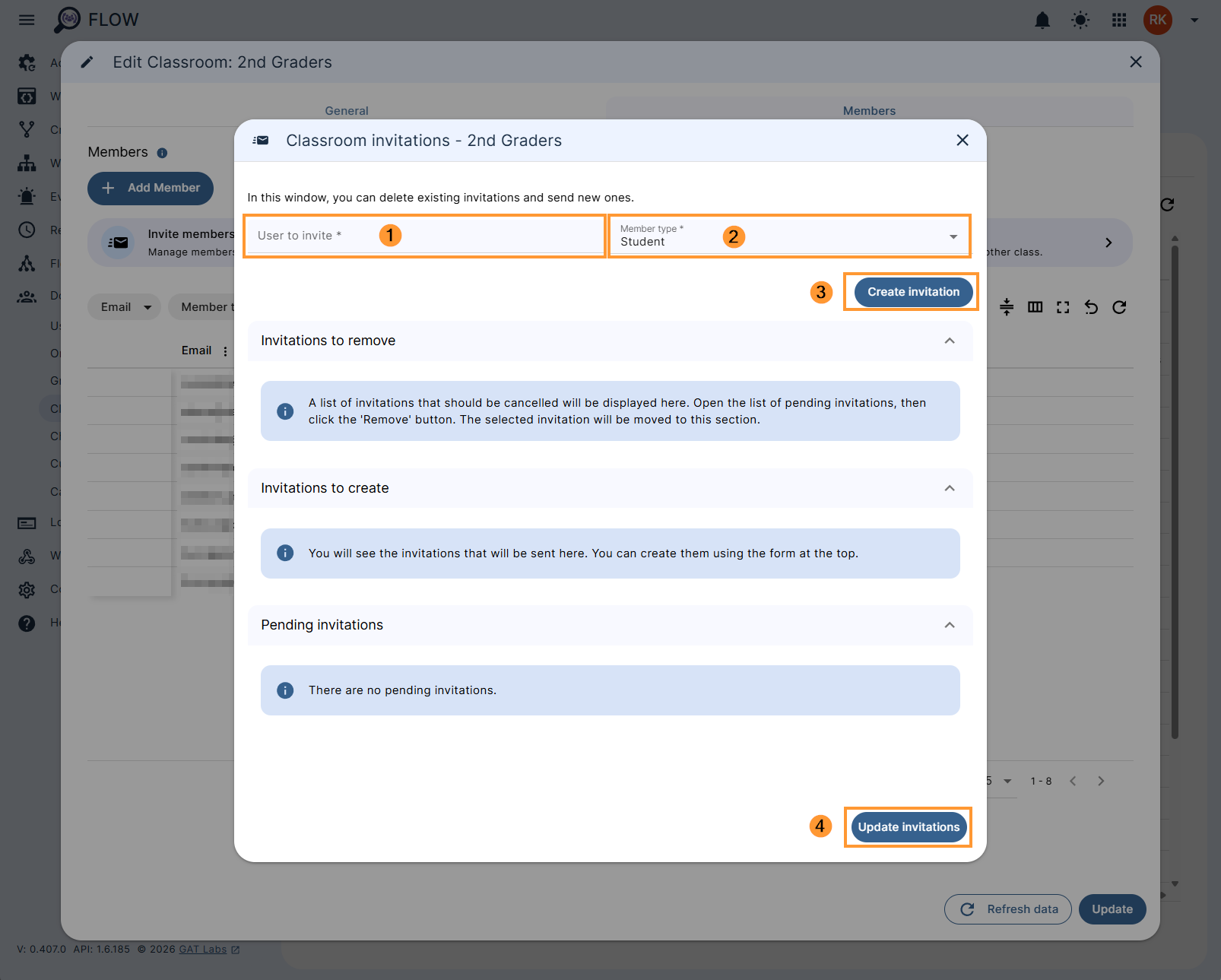Collapse the Invitations to create section
1221x980 pixels.
click(950, 488)
